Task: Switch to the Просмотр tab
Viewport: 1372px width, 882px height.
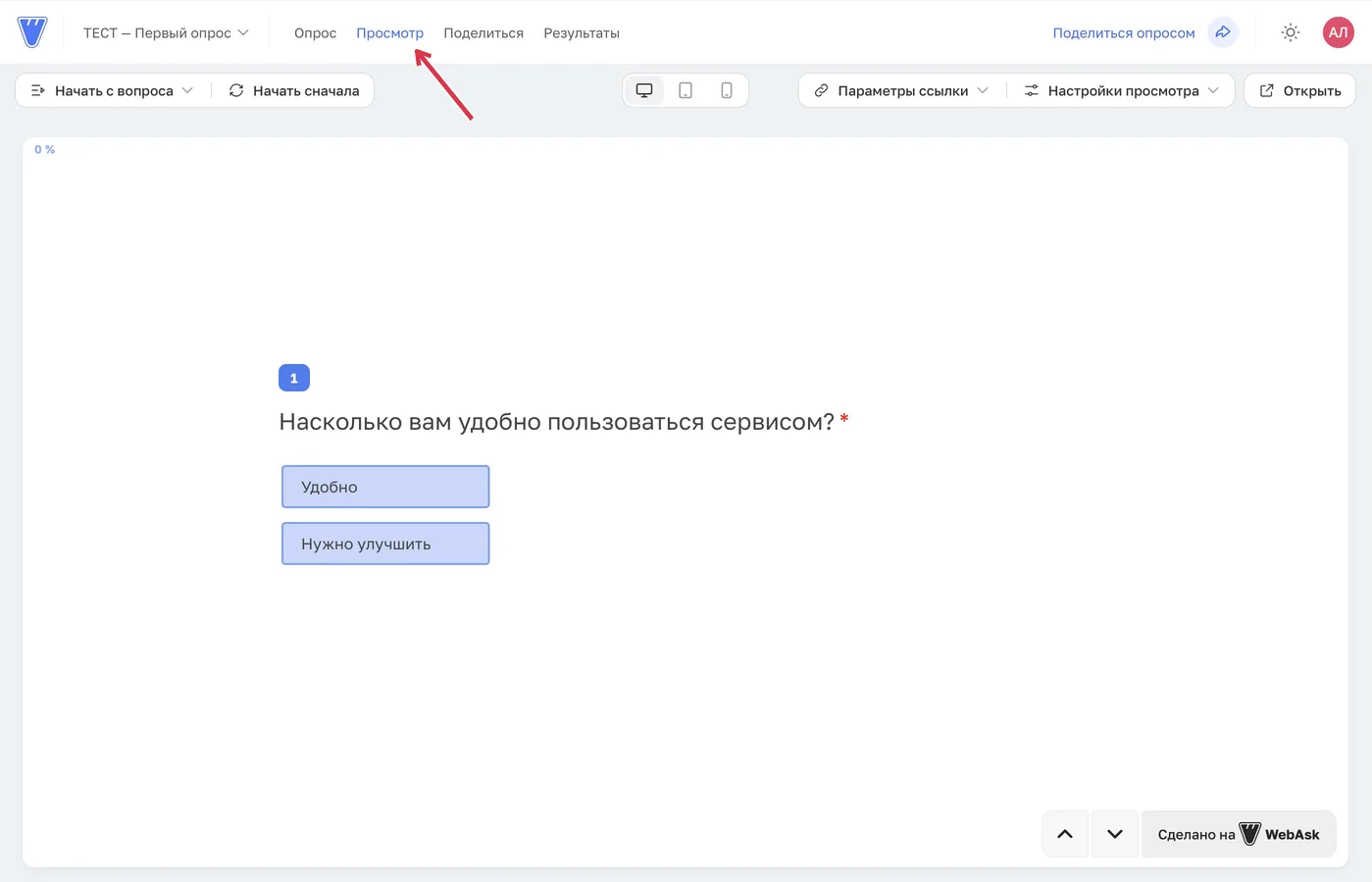Action: 389,32
